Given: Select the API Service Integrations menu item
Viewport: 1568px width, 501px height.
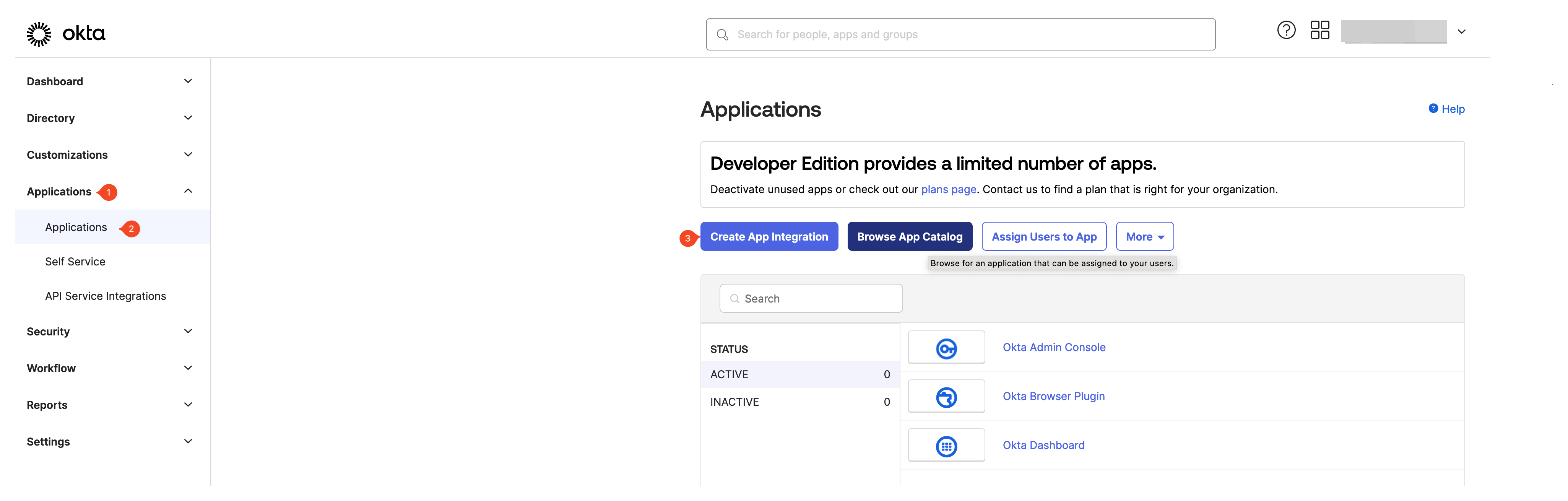Looking at the screenshot, I should click(x=106, y=295).
